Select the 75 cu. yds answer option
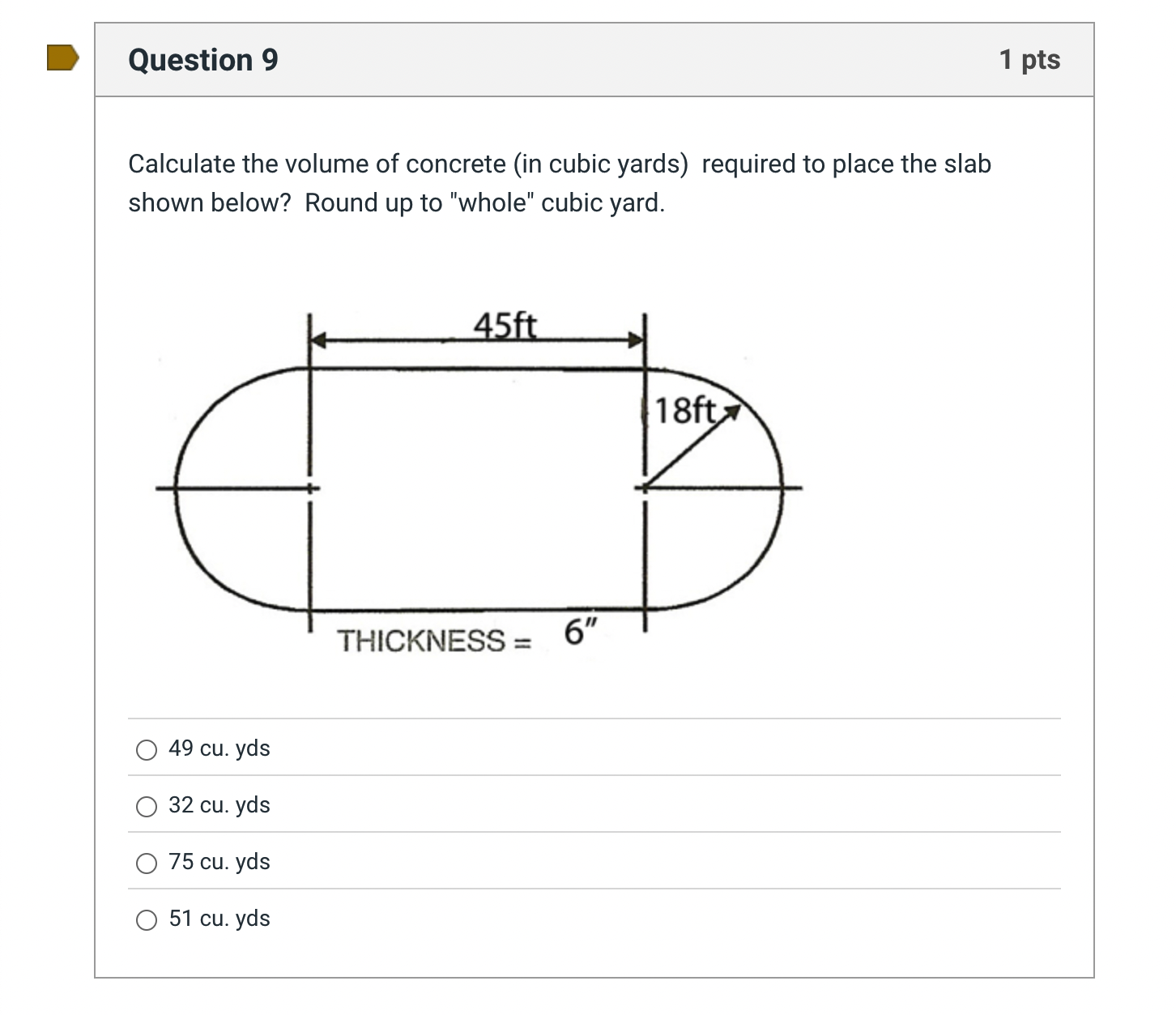1176x1015 pixels. (x=147, y=863)
